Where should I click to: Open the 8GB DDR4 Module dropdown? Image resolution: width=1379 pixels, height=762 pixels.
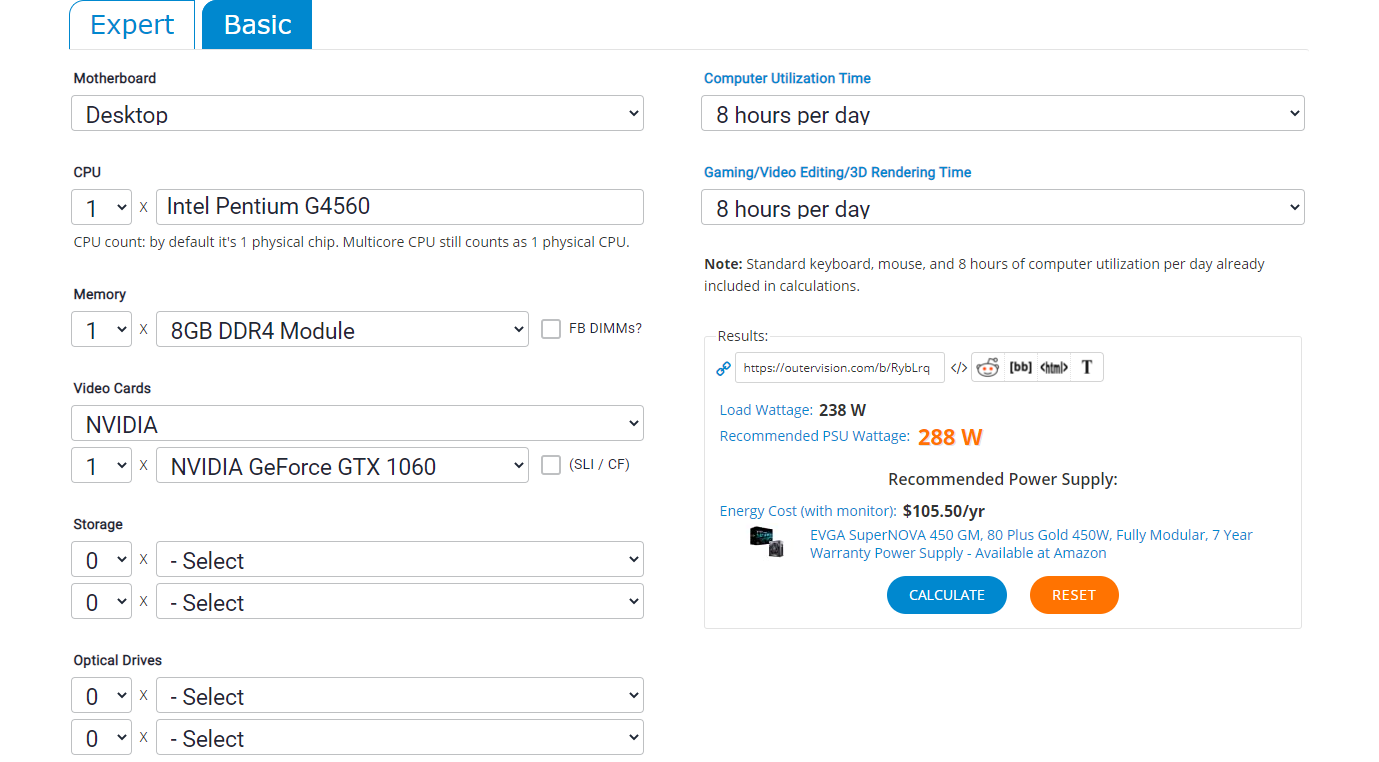[342, 329]
